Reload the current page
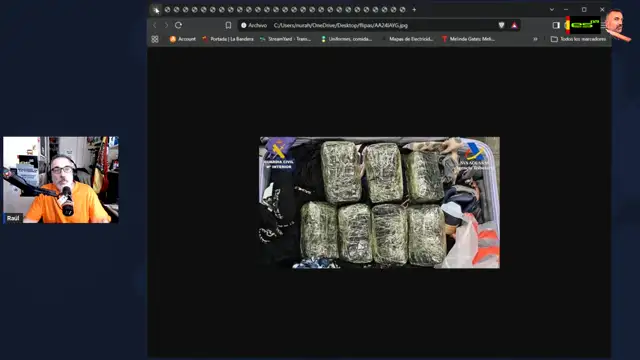Image resolution: width=640 pixels, height=360 pixels. coord(178,25)
